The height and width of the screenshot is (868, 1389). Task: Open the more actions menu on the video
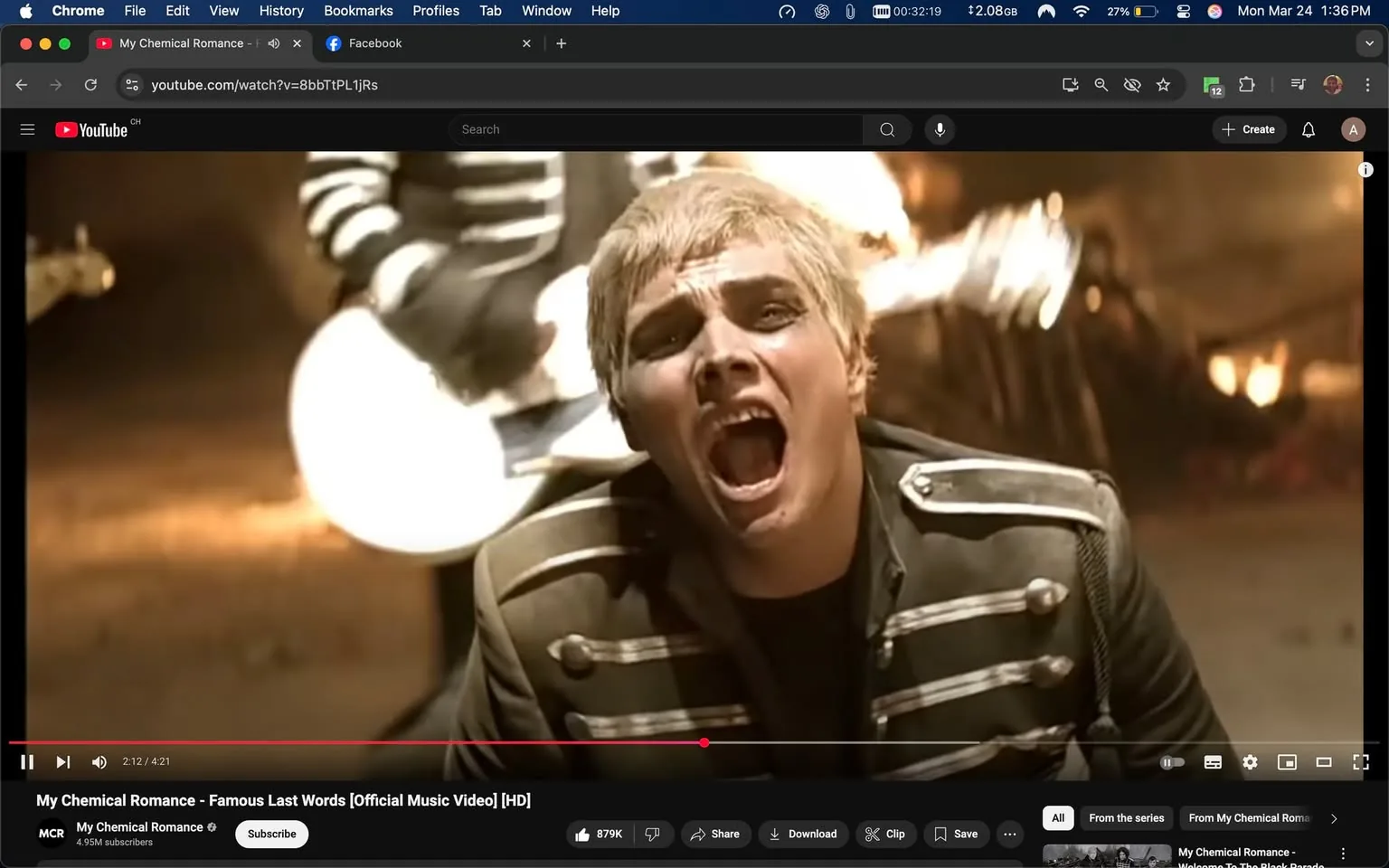point(1009,834)
